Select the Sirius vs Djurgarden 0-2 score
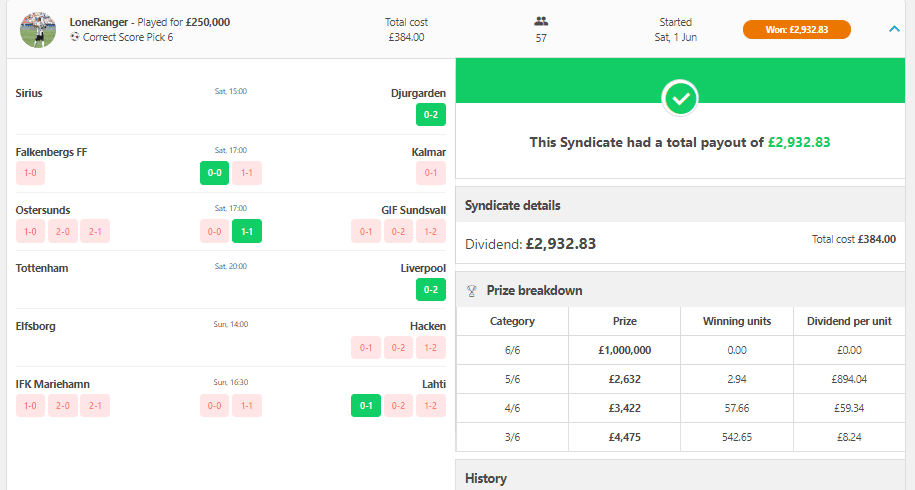Viewport: 915px width, 490px height. pos(431,114)
